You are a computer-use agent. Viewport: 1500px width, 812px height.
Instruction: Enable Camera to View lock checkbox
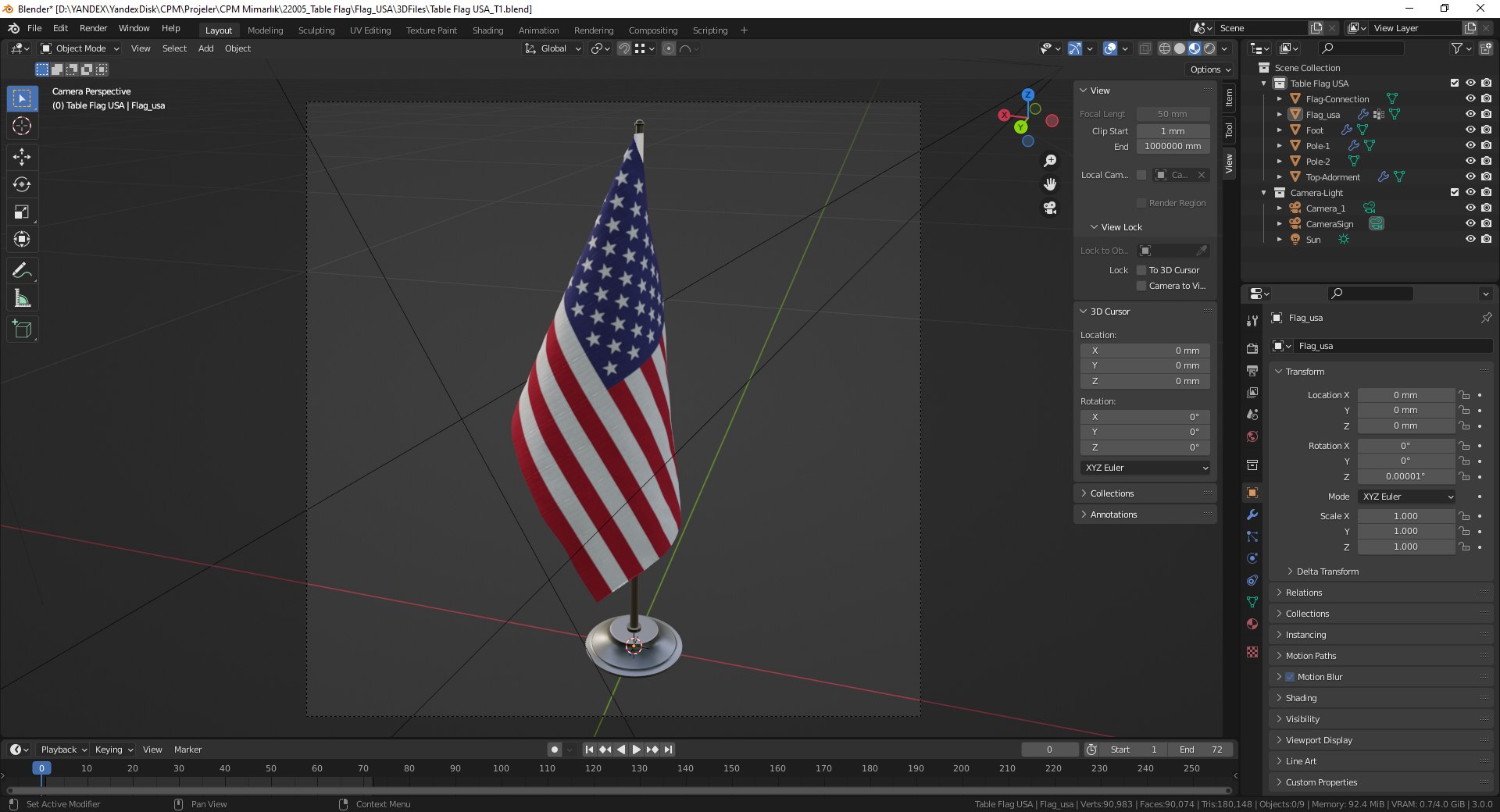point(1141,286)
